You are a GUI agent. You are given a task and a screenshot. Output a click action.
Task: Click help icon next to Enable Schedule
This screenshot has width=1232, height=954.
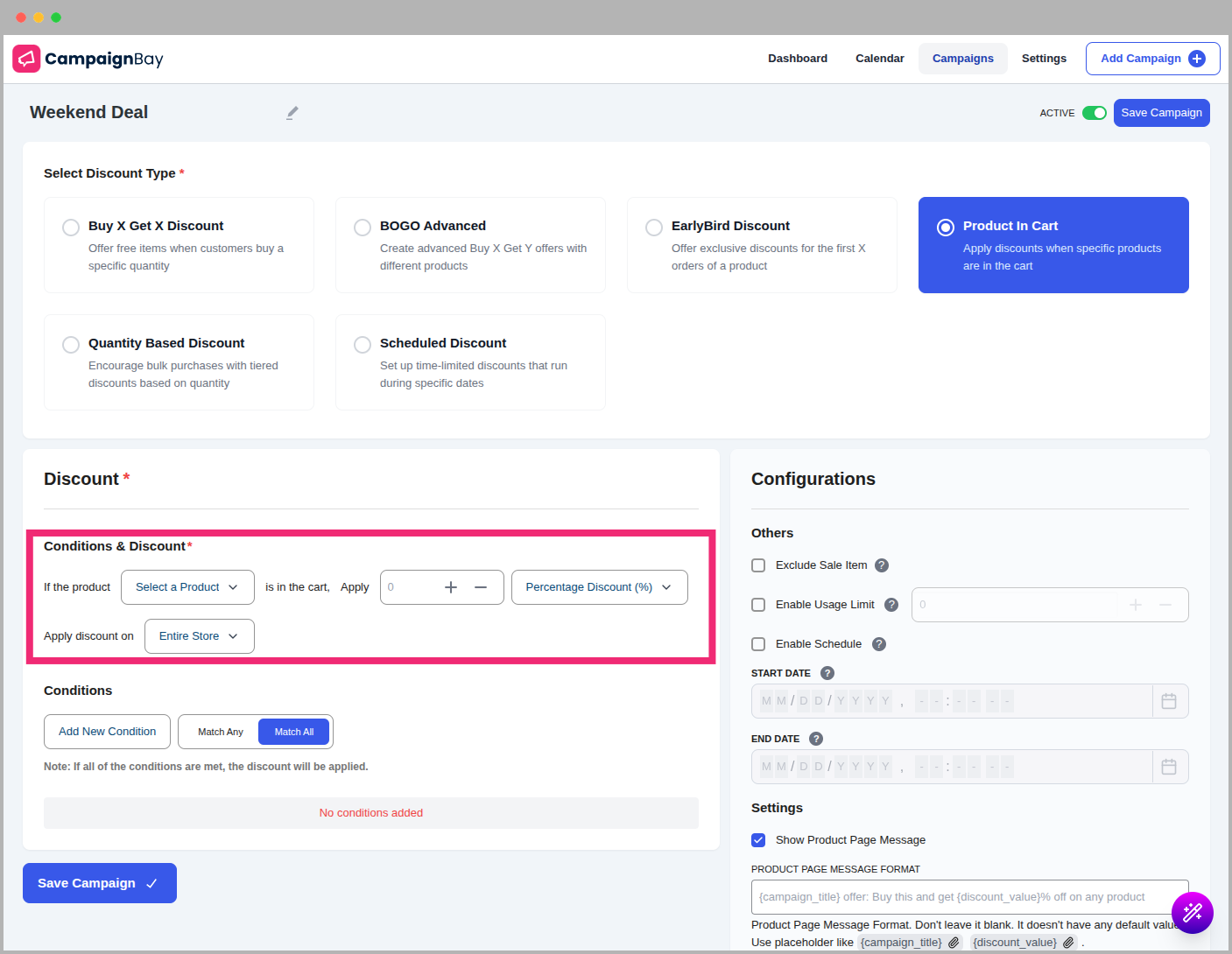point(879,644)
